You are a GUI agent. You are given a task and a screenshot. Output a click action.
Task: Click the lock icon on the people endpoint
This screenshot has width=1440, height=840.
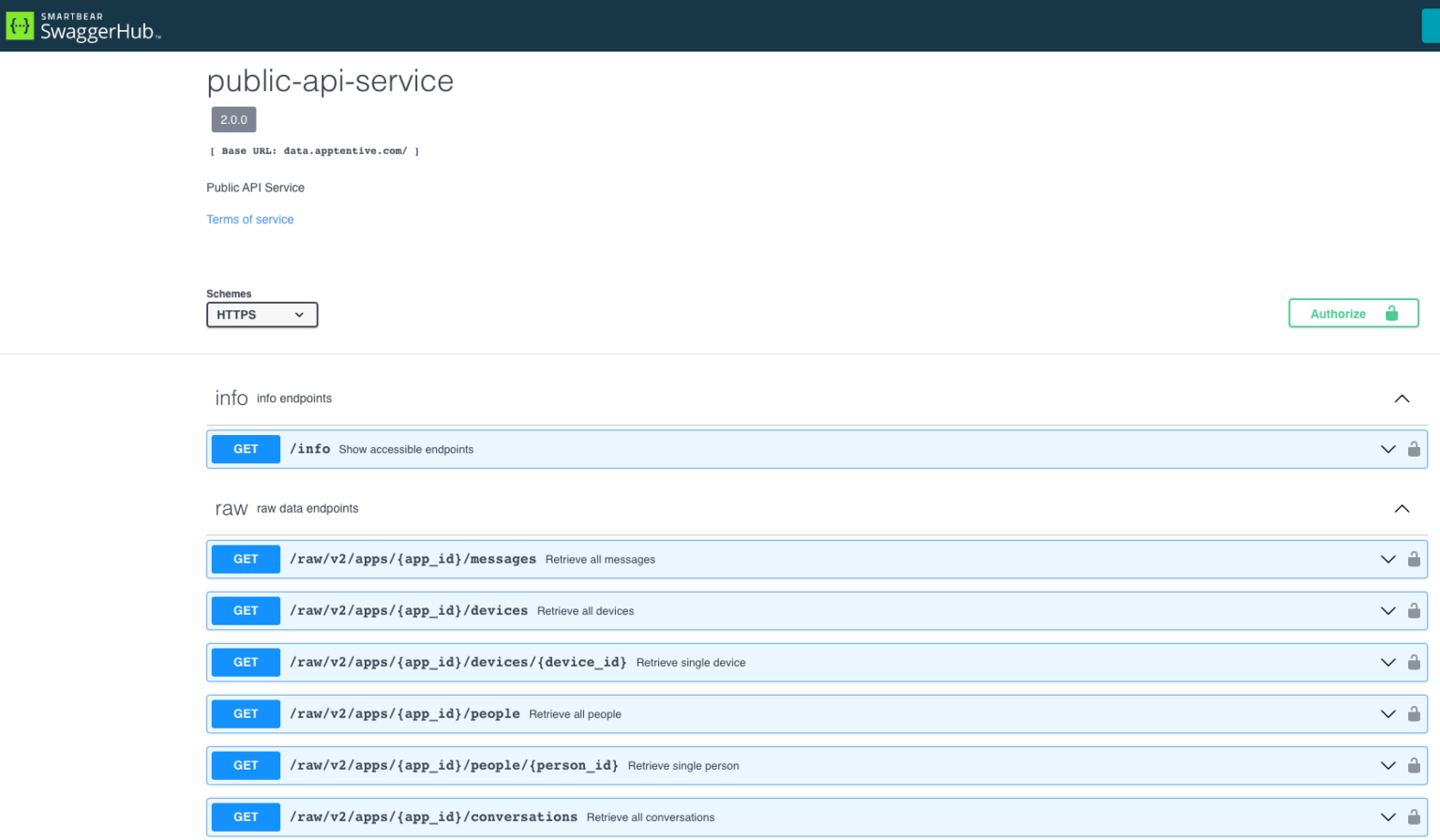point(1414,713)
